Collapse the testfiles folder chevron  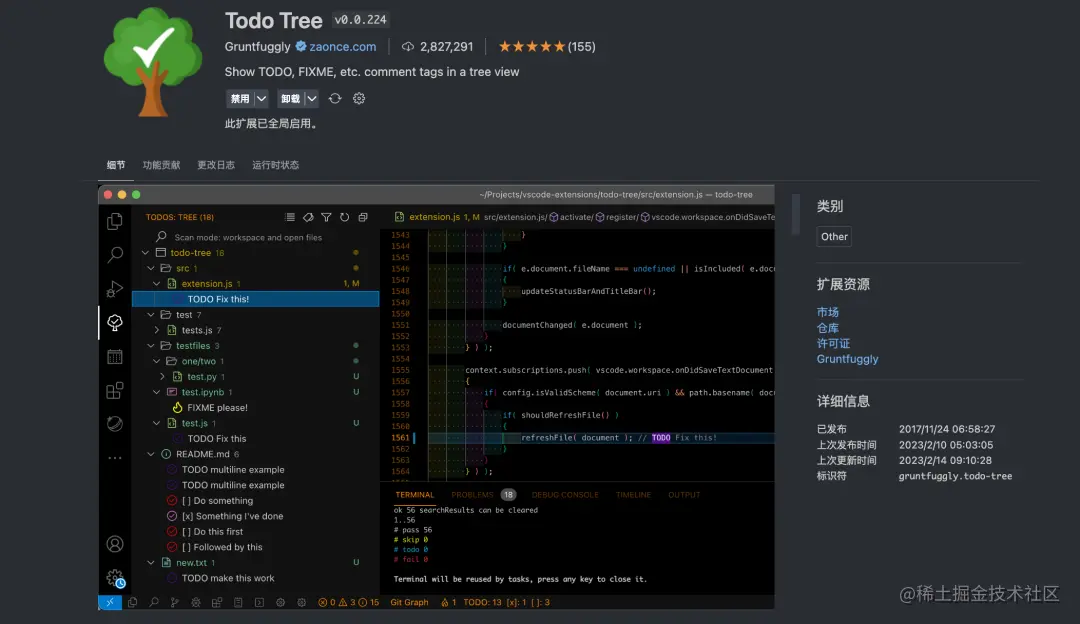click(x=152, y=346)
